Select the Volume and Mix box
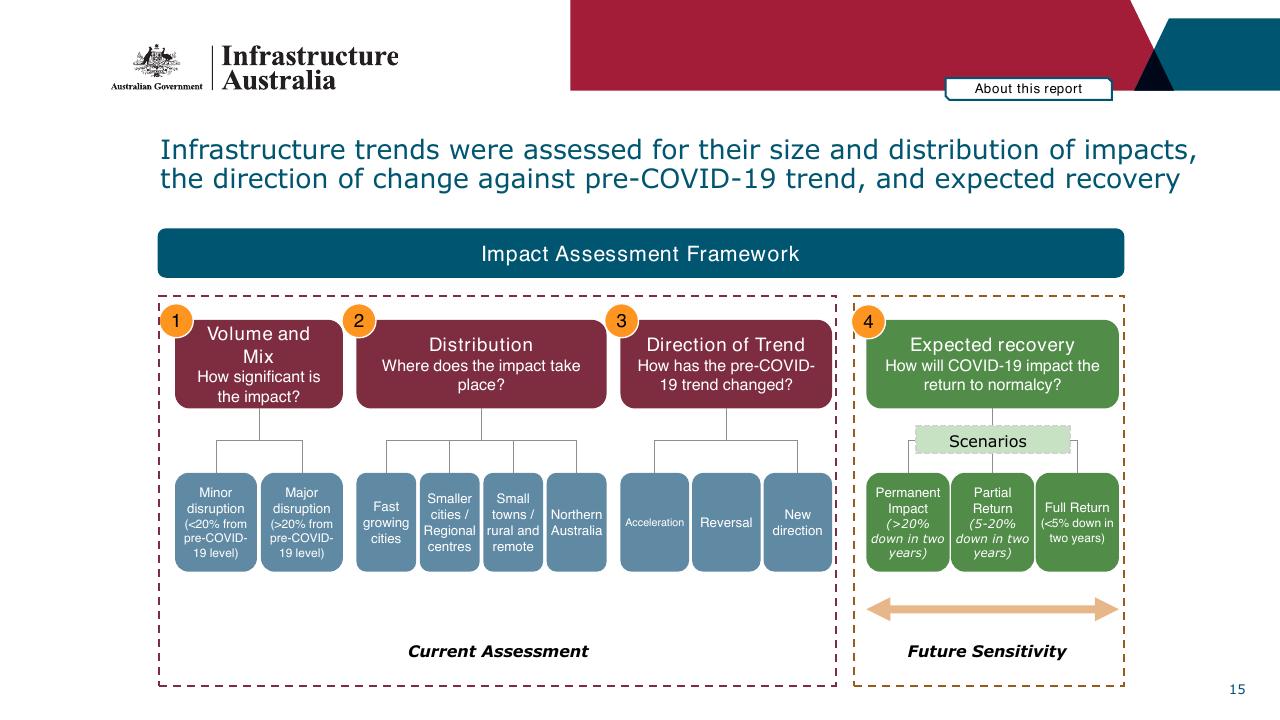 (x=259, y=364)
